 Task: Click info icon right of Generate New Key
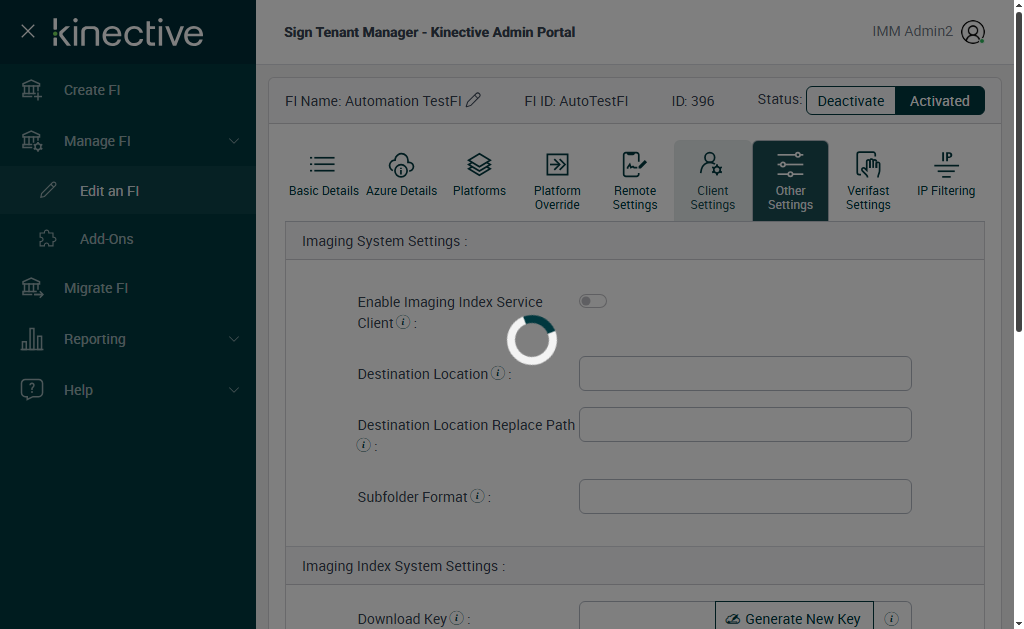pyautogui.click(x=891, y=618)
